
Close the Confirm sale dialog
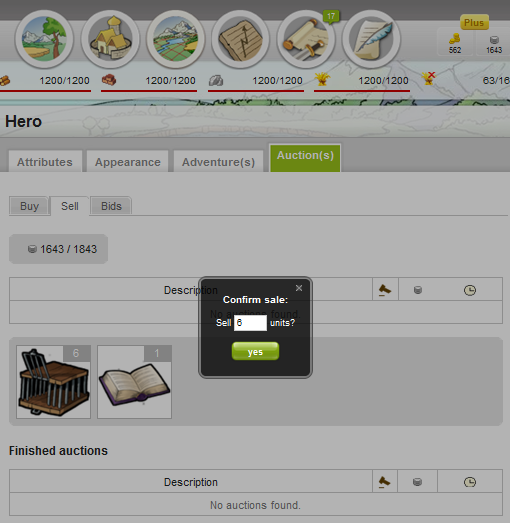(299, 288)
